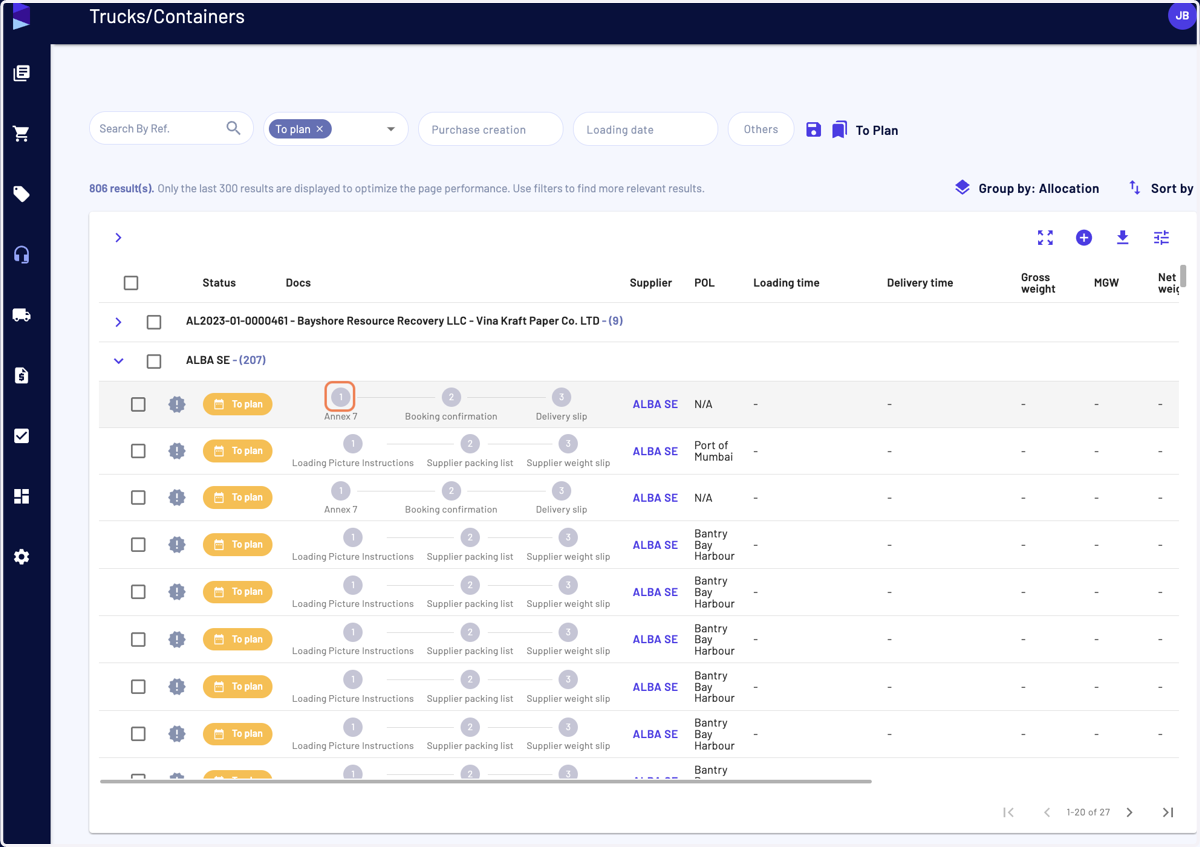The image size is (1200, 847).
Task: Collapse the ALBA SE group
Action: pos(118,361)
